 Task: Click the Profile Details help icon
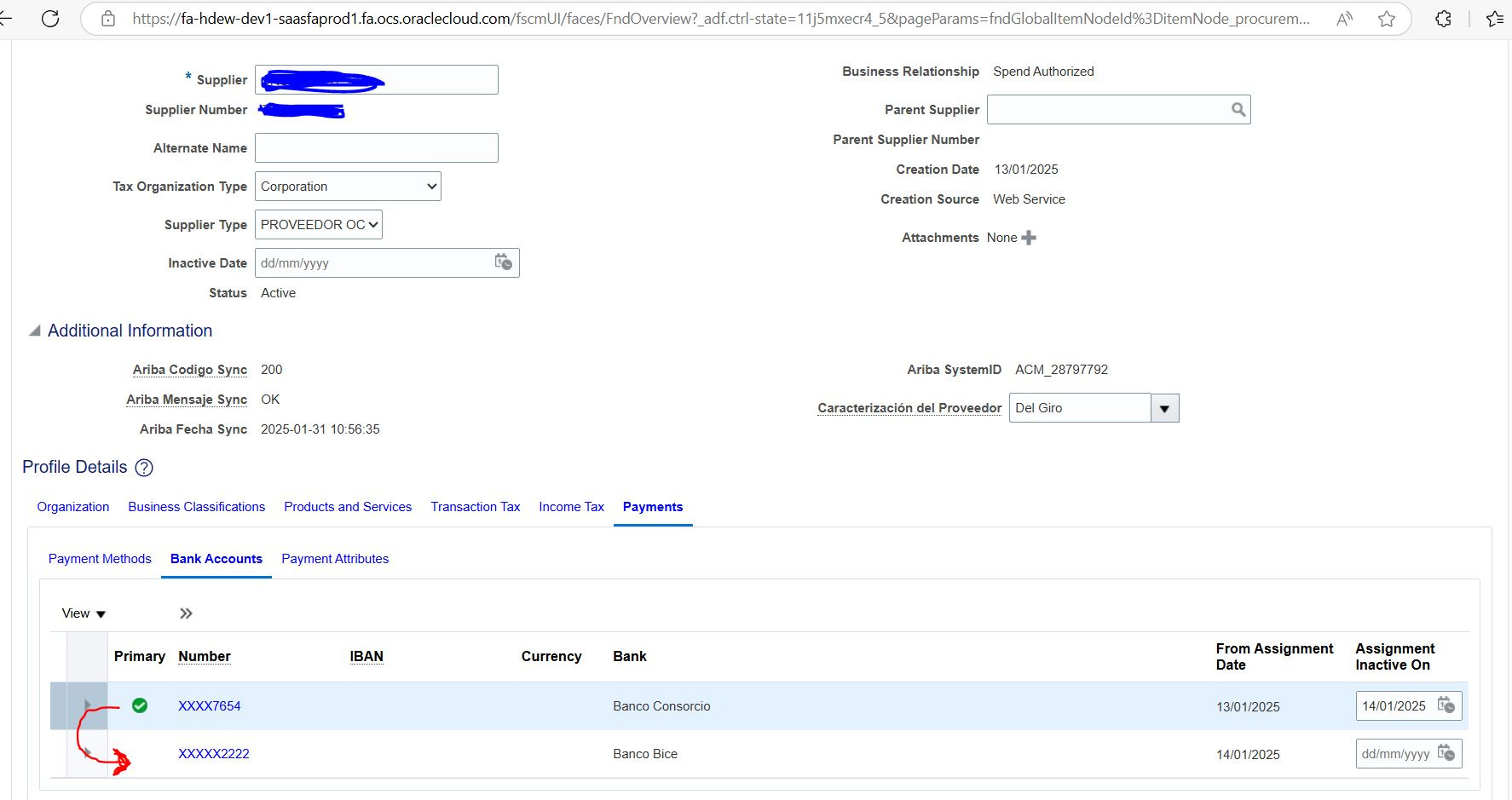(x=144, y=468)
